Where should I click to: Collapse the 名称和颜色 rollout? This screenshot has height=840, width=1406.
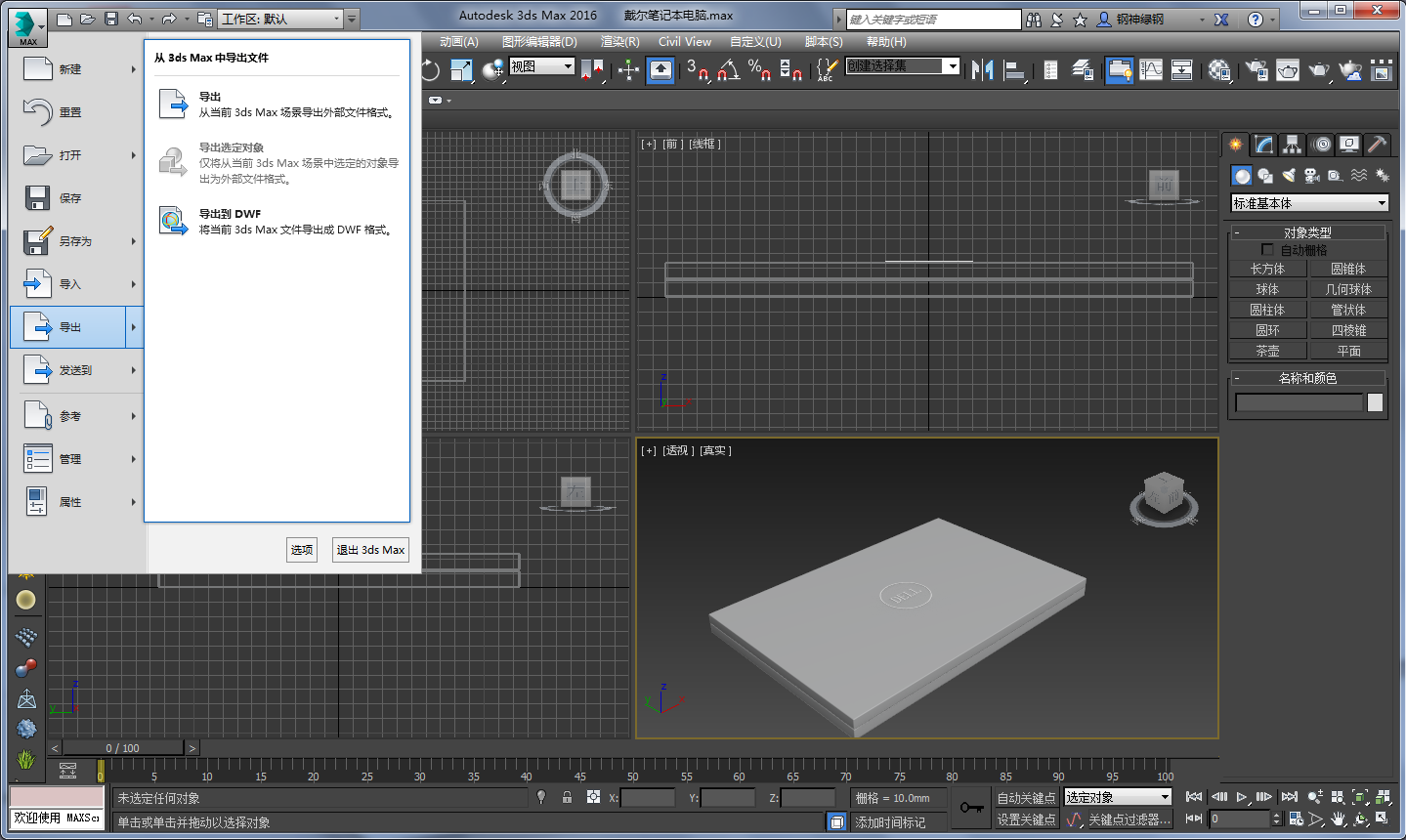[1307, 378]
